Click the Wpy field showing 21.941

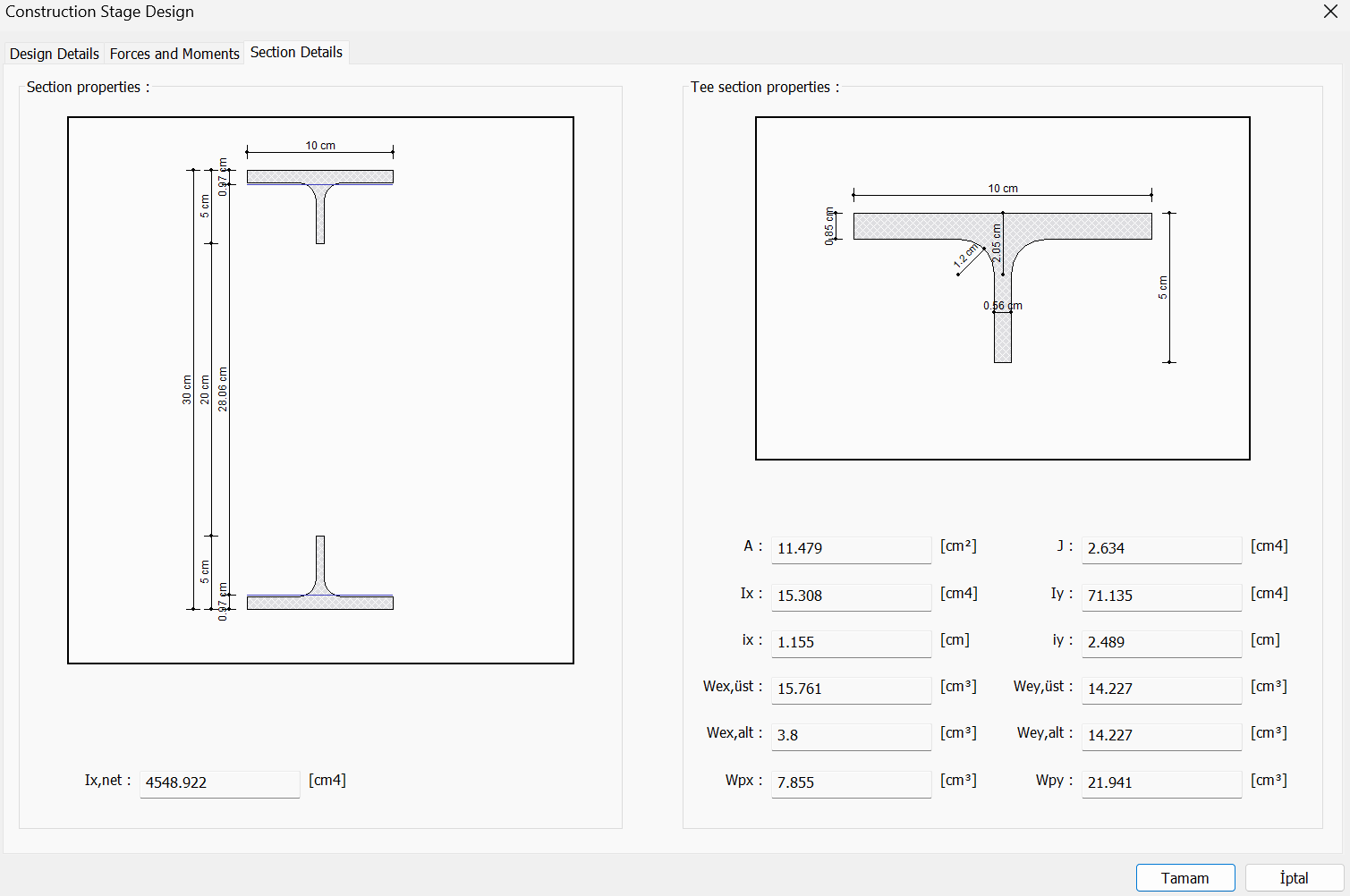click(1161, 783)
